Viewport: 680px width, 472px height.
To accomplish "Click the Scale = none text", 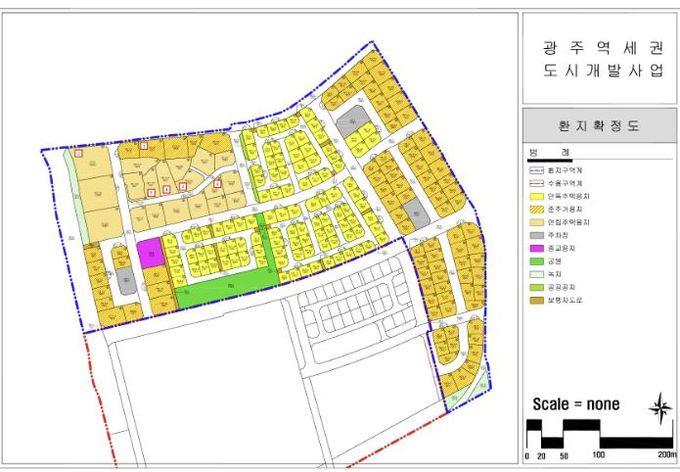I will click(575, 404).
